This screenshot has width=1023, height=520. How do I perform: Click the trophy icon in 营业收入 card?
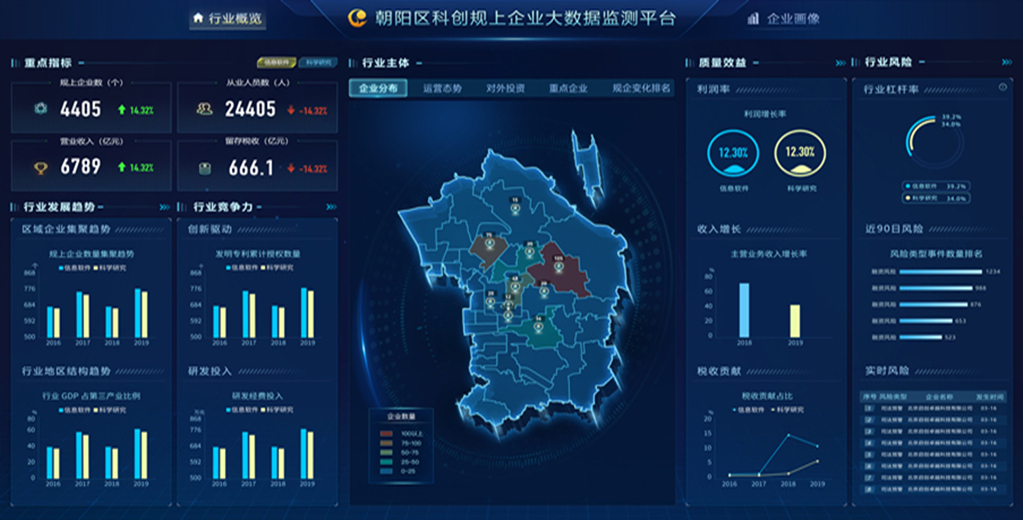point(39,167)
